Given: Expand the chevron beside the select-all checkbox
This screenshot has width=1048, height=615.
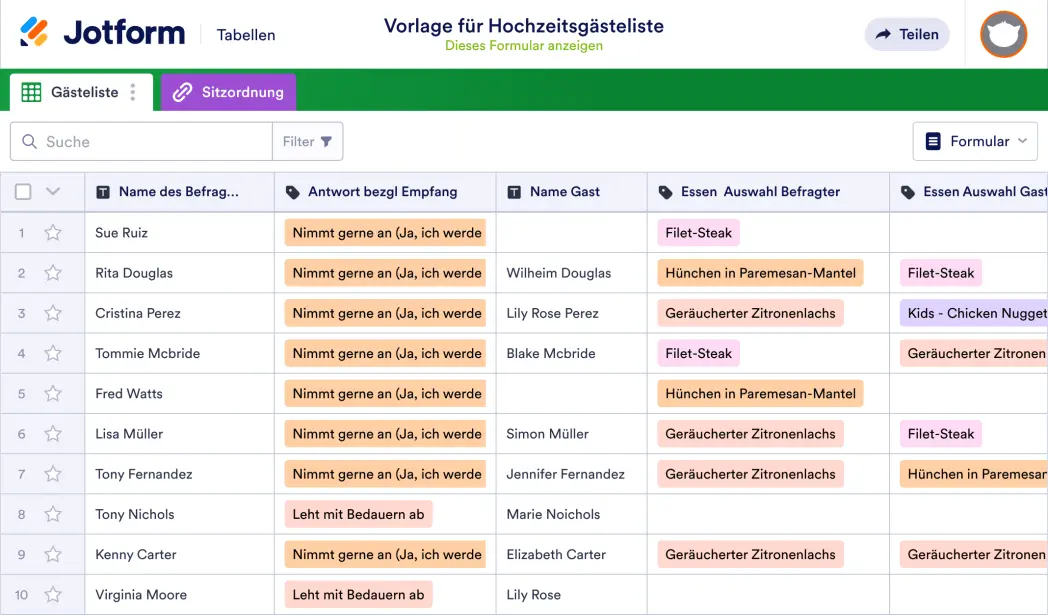Looking at the screenshot, I should coord(53,191).
